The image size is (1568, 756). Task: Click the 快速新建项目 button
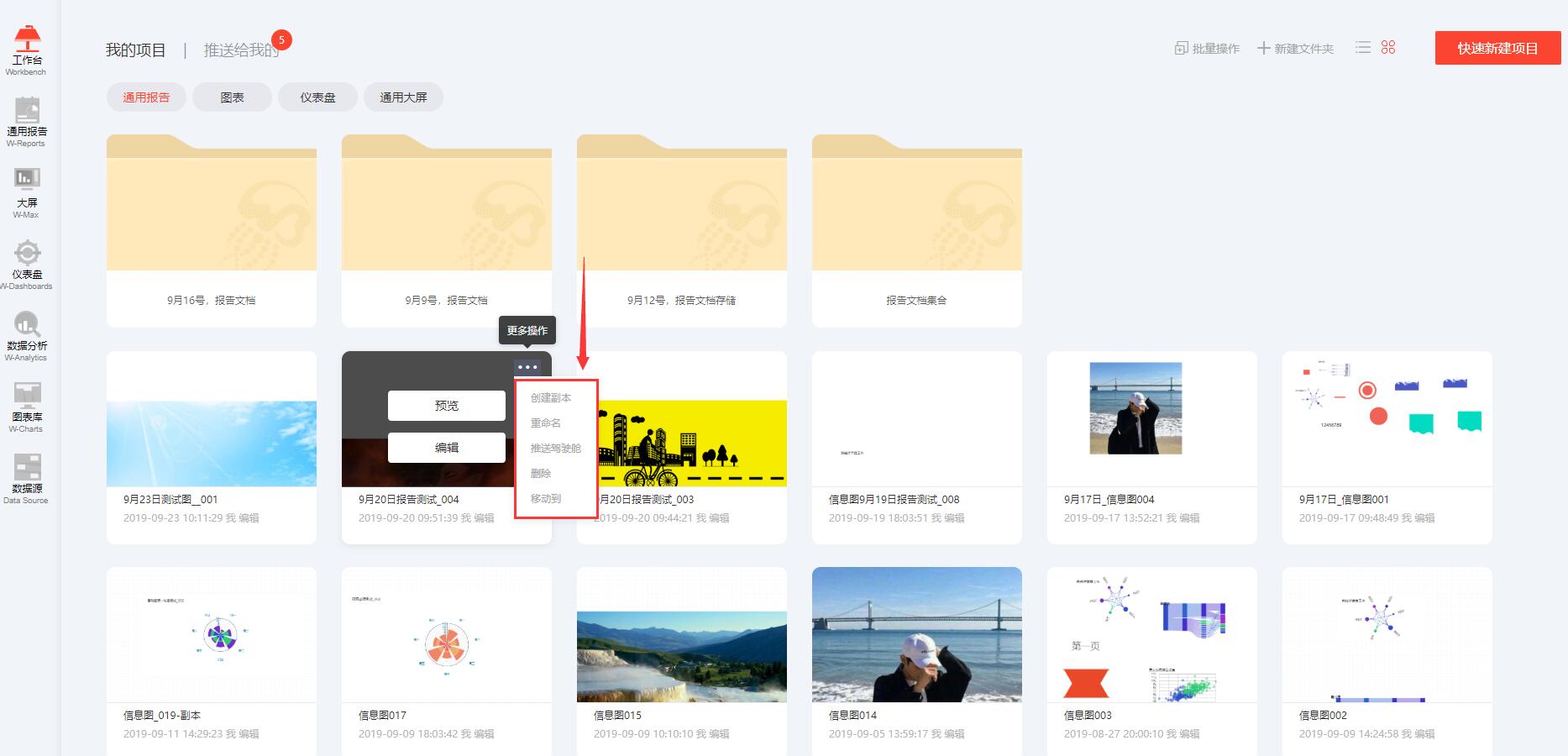(1497, 49)
